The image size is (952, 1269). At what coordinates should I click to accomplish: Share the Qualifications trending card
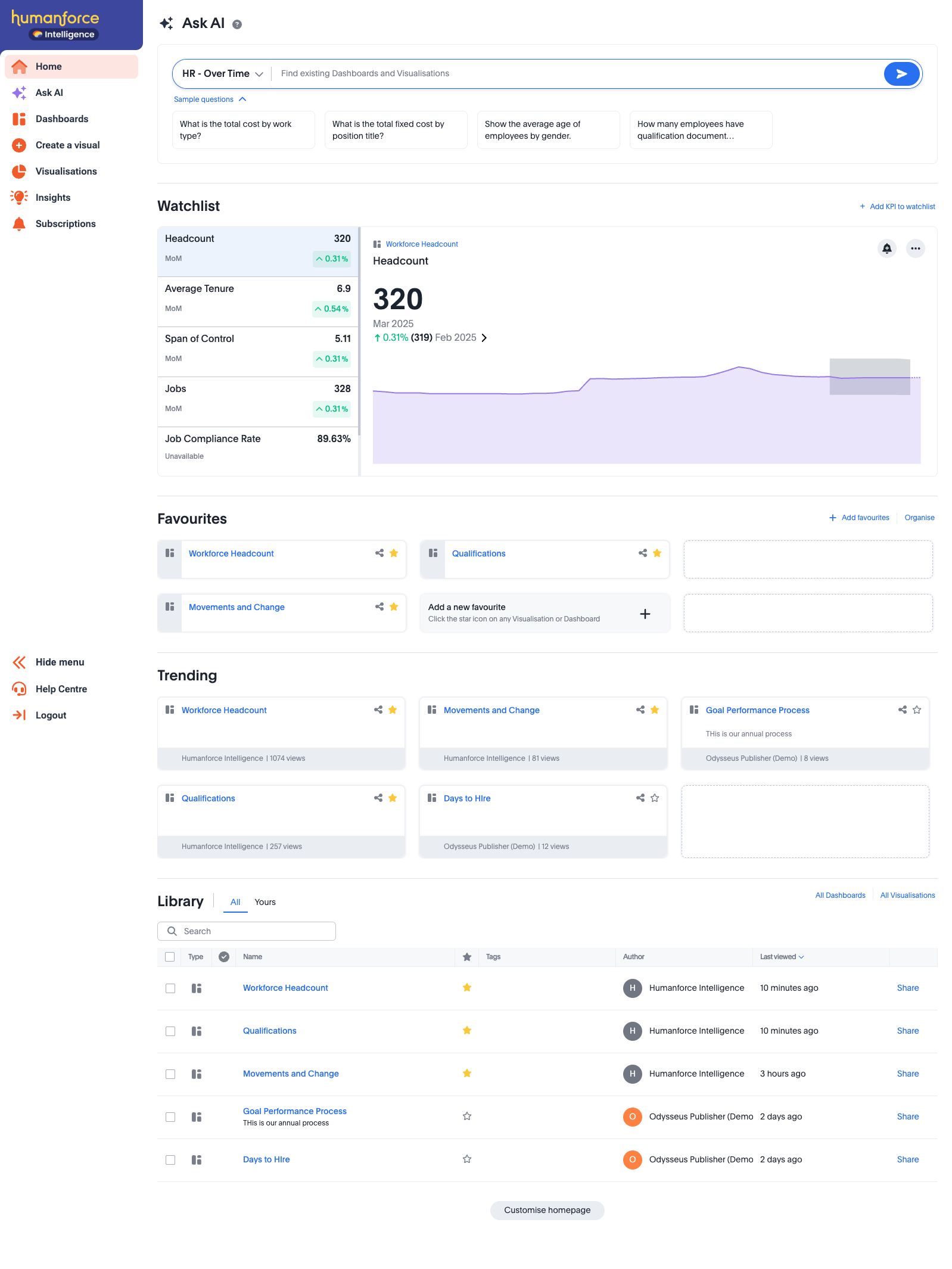click(x=378, y=798)
